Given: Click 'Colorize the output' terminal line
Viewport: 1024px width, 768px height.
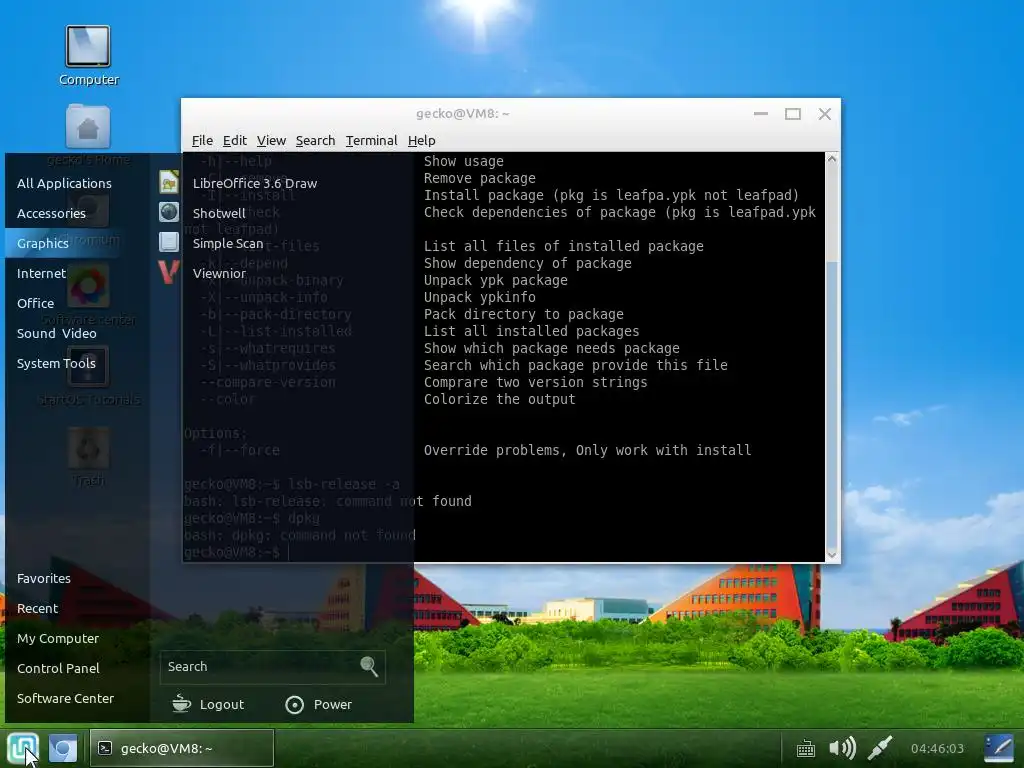Looking at the screenshot, I should 500,399.
